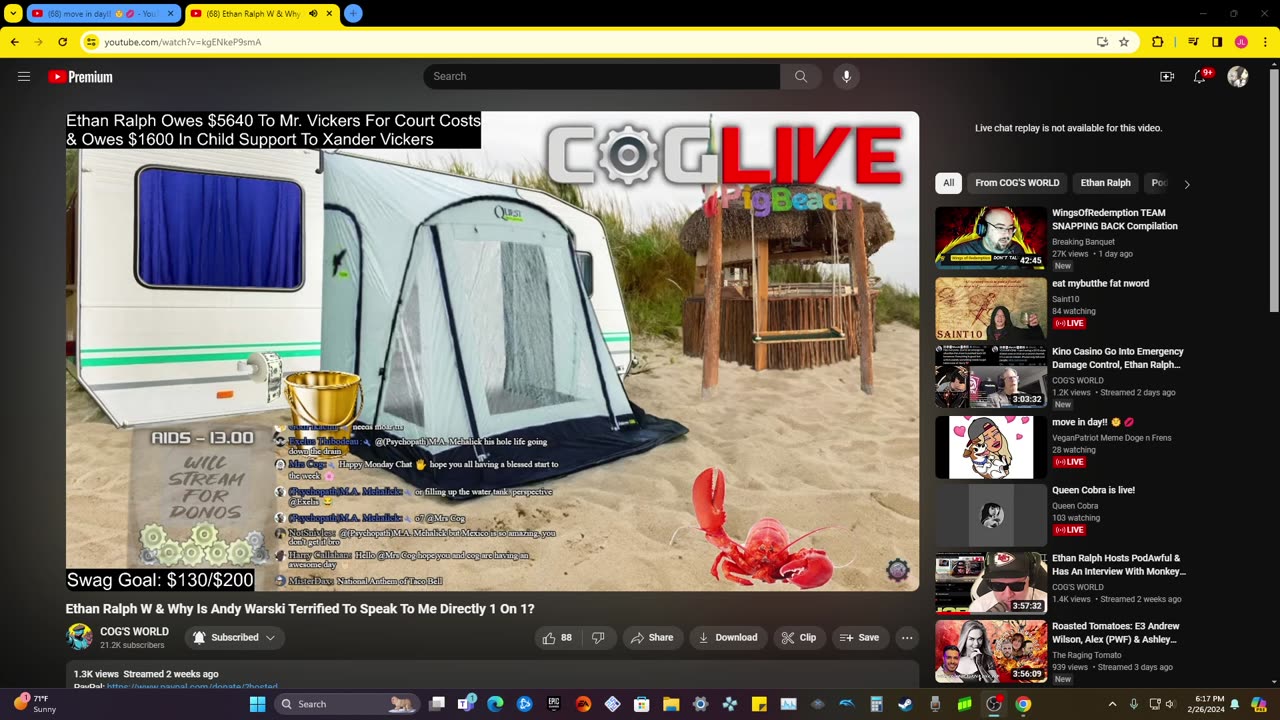The image size is (1280, 720).
Task: Toggle the Subscribed button for COG'S WORLD
Action: (x=234, y=638)
